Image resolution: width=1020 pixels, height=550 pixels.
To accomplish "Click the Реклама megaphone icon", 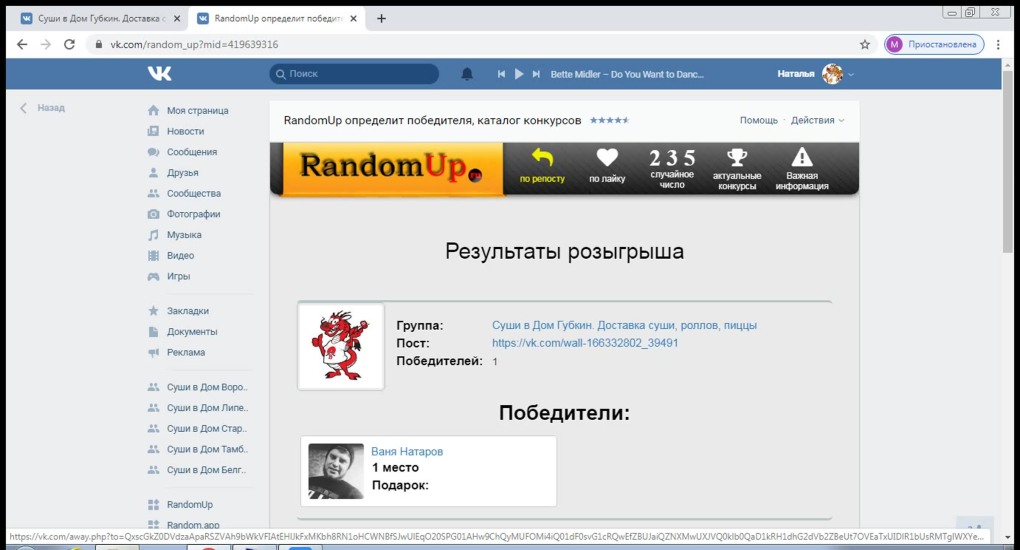I will coord(153,353).
